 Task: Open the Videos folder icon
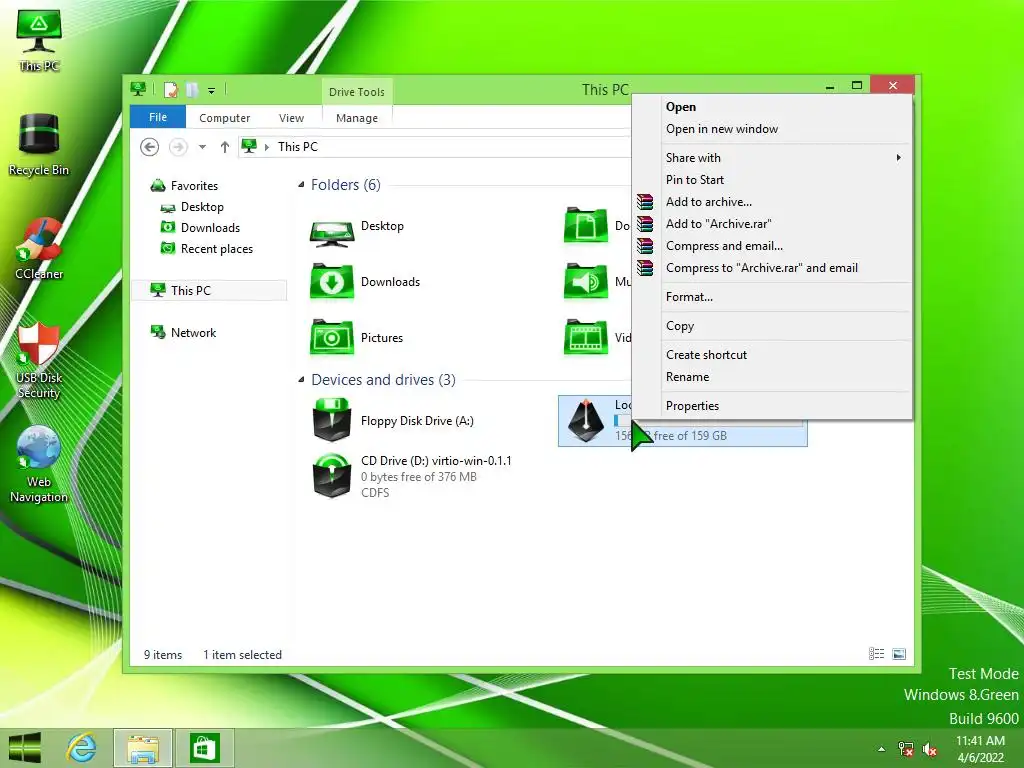point(586,337)
